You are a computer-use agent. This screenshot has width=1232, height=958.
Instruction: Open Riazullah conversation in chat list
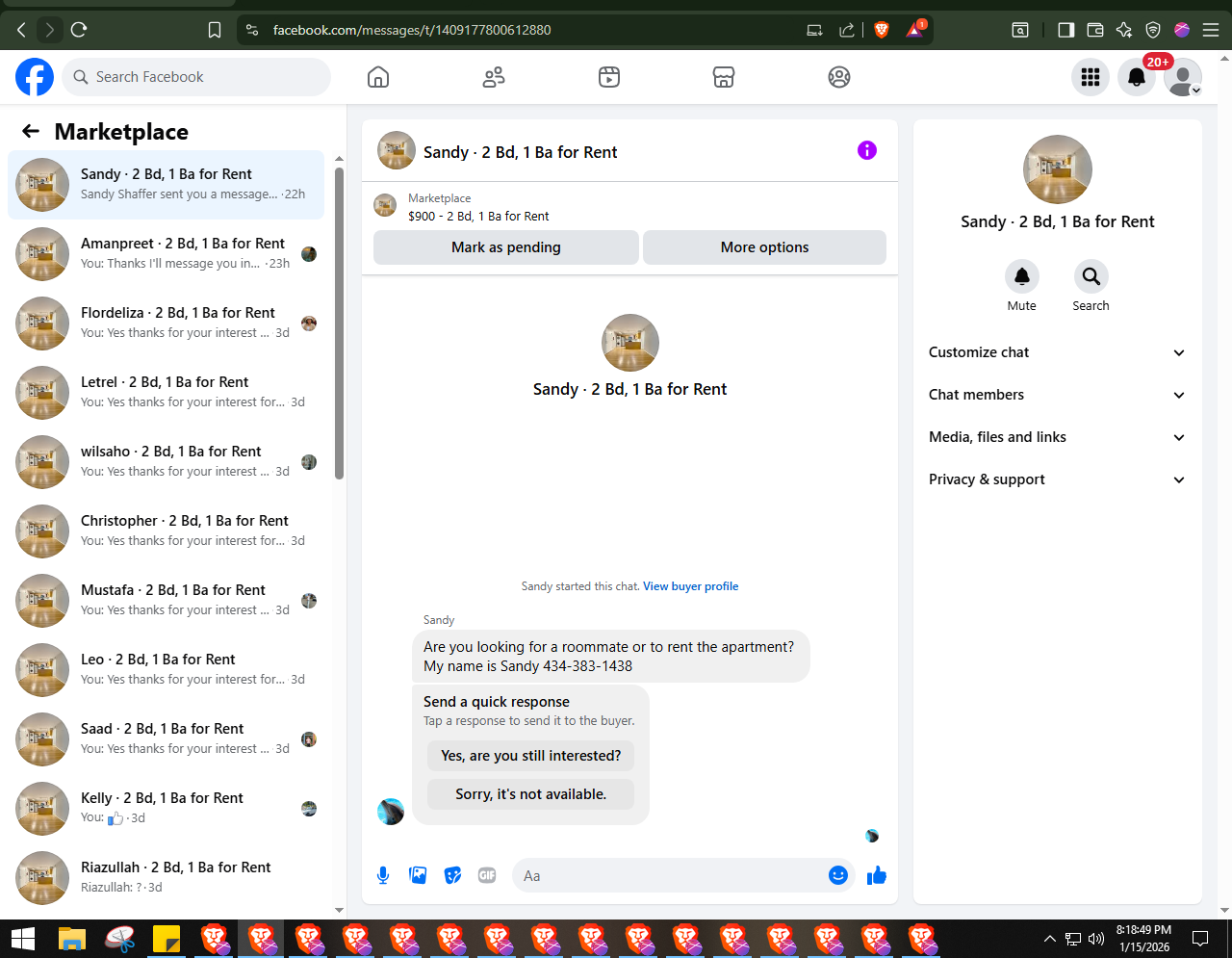[x=166, y=878]
